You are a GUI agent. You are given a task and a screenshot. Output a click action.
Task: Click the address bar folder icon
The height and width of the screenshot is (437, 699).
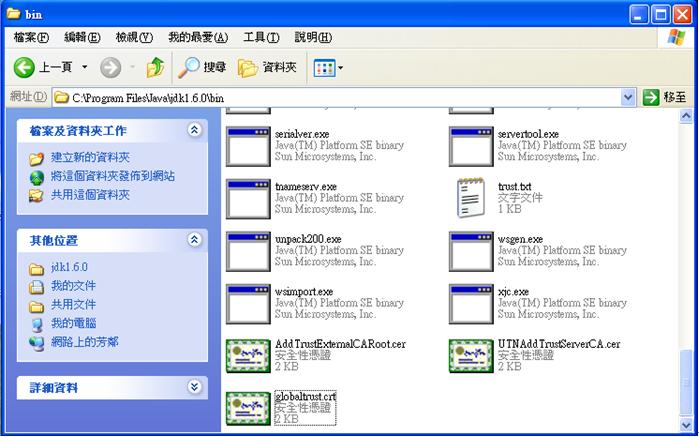point(62,97)
